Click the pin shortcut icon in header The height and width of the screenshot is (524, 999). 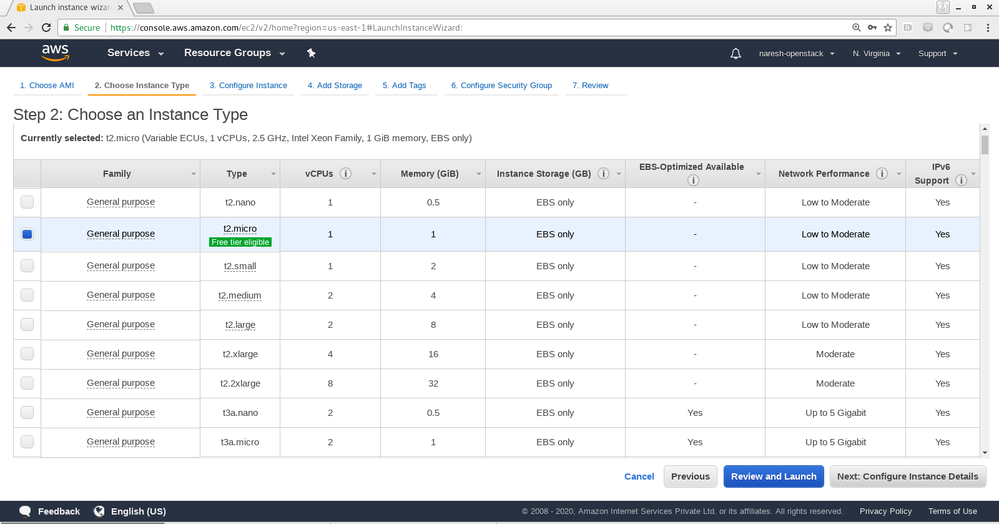(x=311, y=53)
